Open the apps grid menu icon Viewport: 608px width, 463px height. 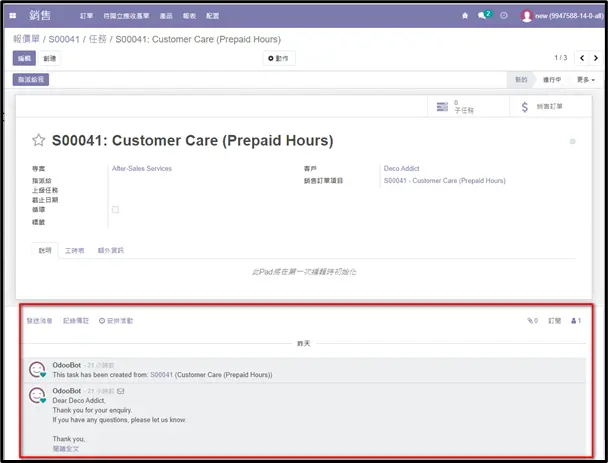point(13,16)
